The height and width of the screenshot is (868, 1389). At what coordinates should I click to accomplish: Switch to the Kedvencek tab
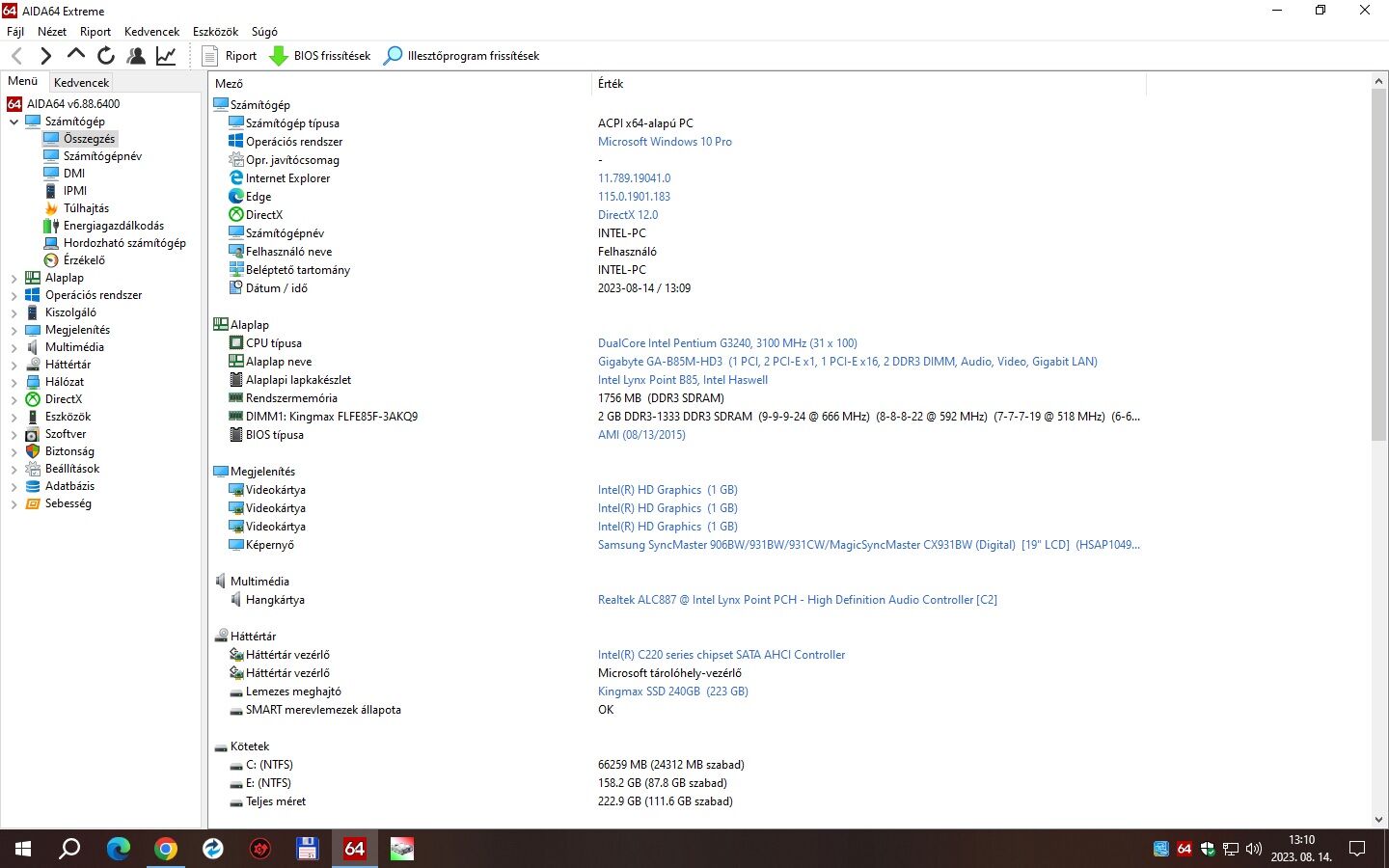click(82, 83)
